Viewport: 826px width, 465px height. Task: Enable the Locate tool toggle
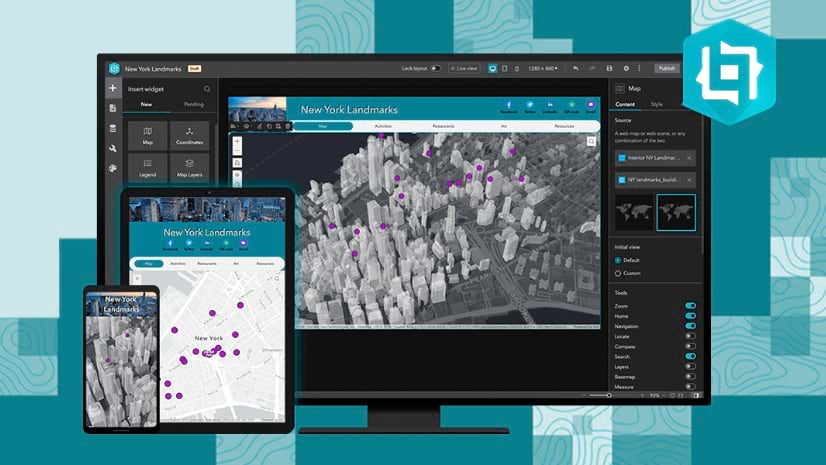click(690, 336)
